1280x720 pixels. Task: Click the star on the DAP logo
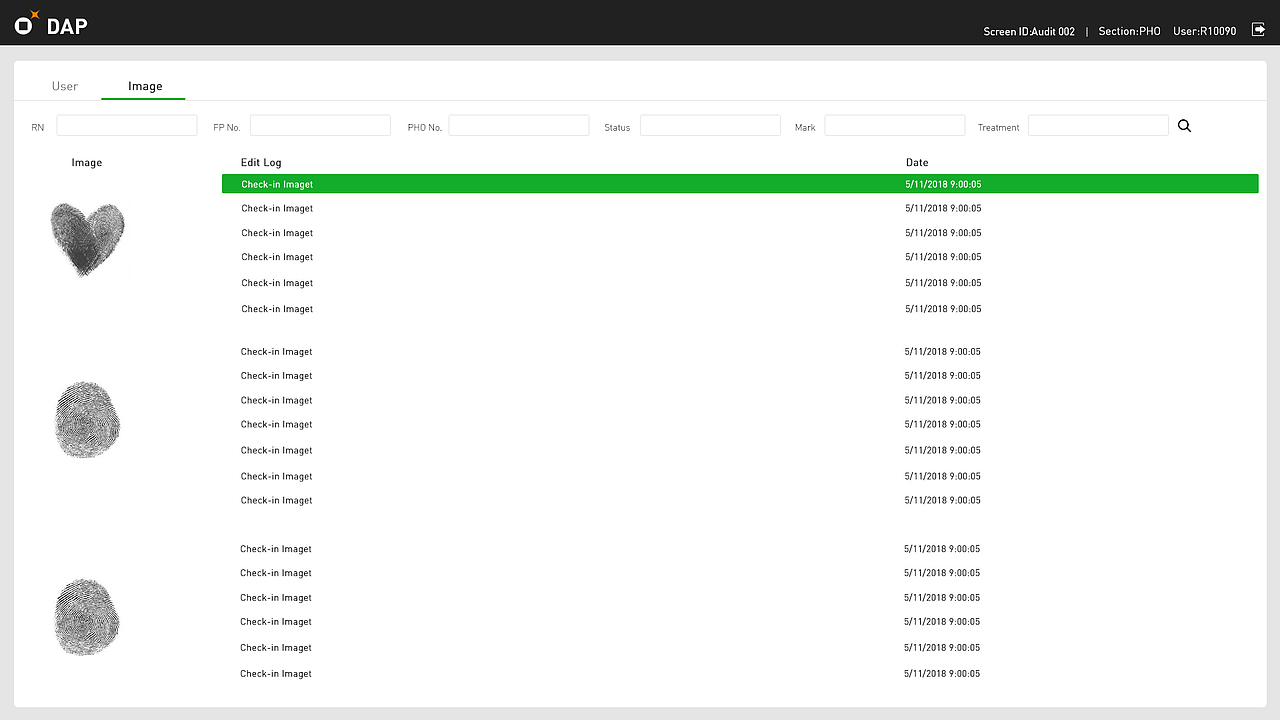coord(33,13)
